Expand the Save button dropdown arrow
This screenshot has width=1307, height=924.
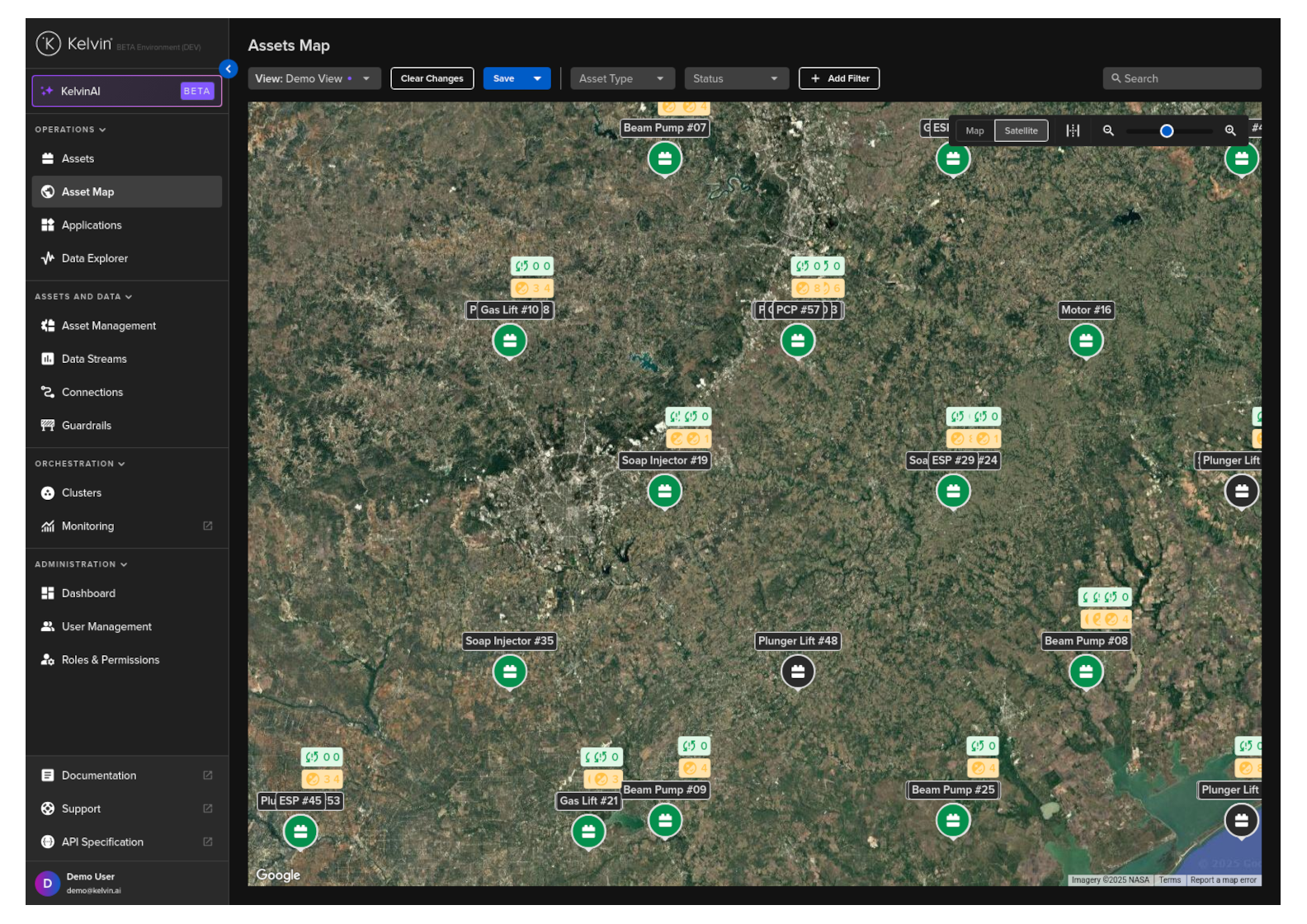pyautogui.click(x=537, y=78)
